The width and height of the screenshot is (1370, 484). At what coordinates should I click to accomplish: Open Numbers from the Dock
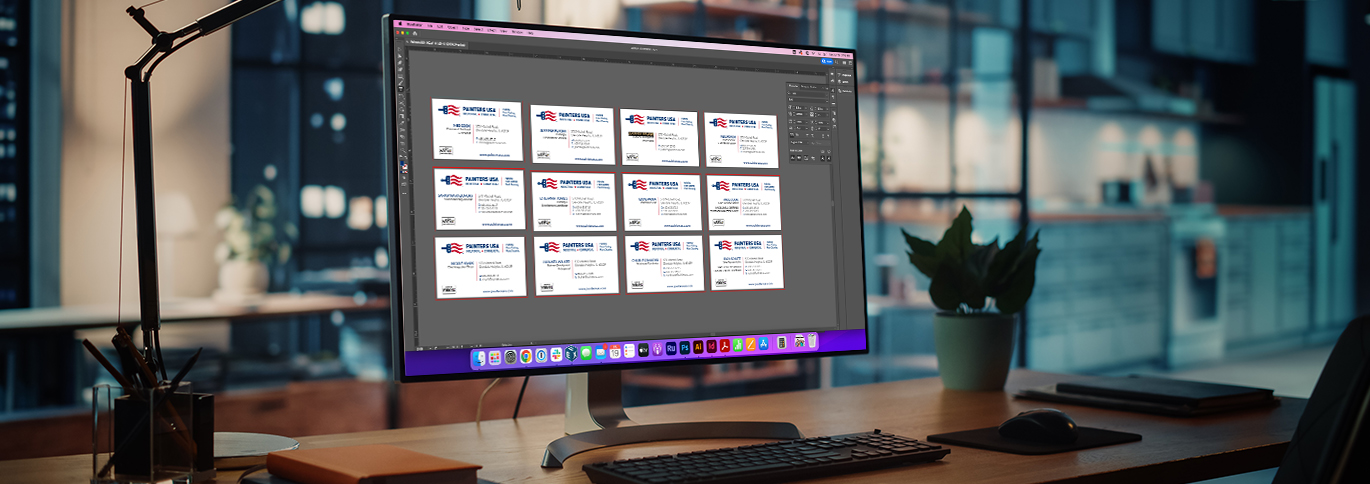pyautogui.click(x=738, y=345)
